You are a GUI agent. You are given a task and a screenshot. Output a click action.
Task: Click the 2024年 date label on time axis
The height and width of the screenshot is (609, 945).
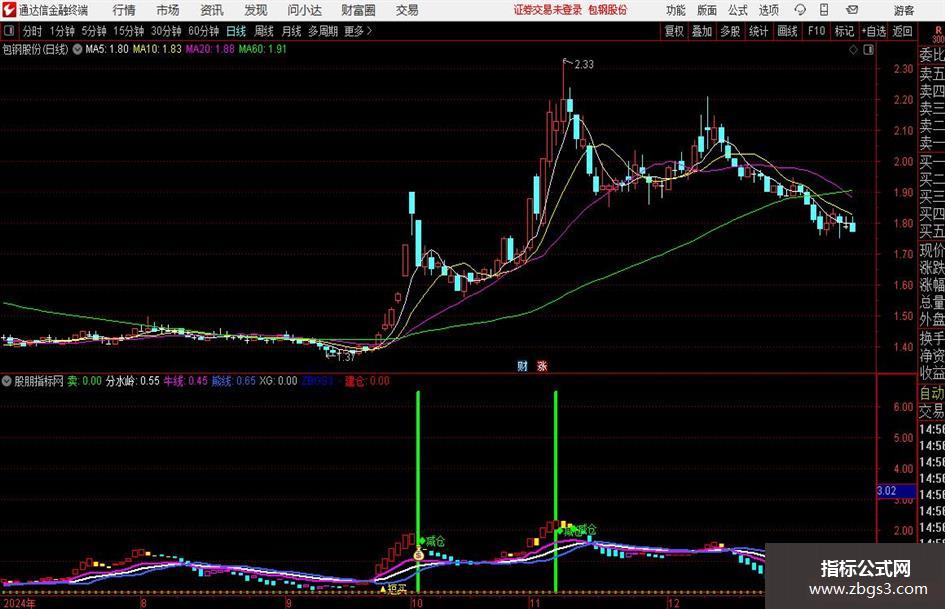(x=19, y=603)
